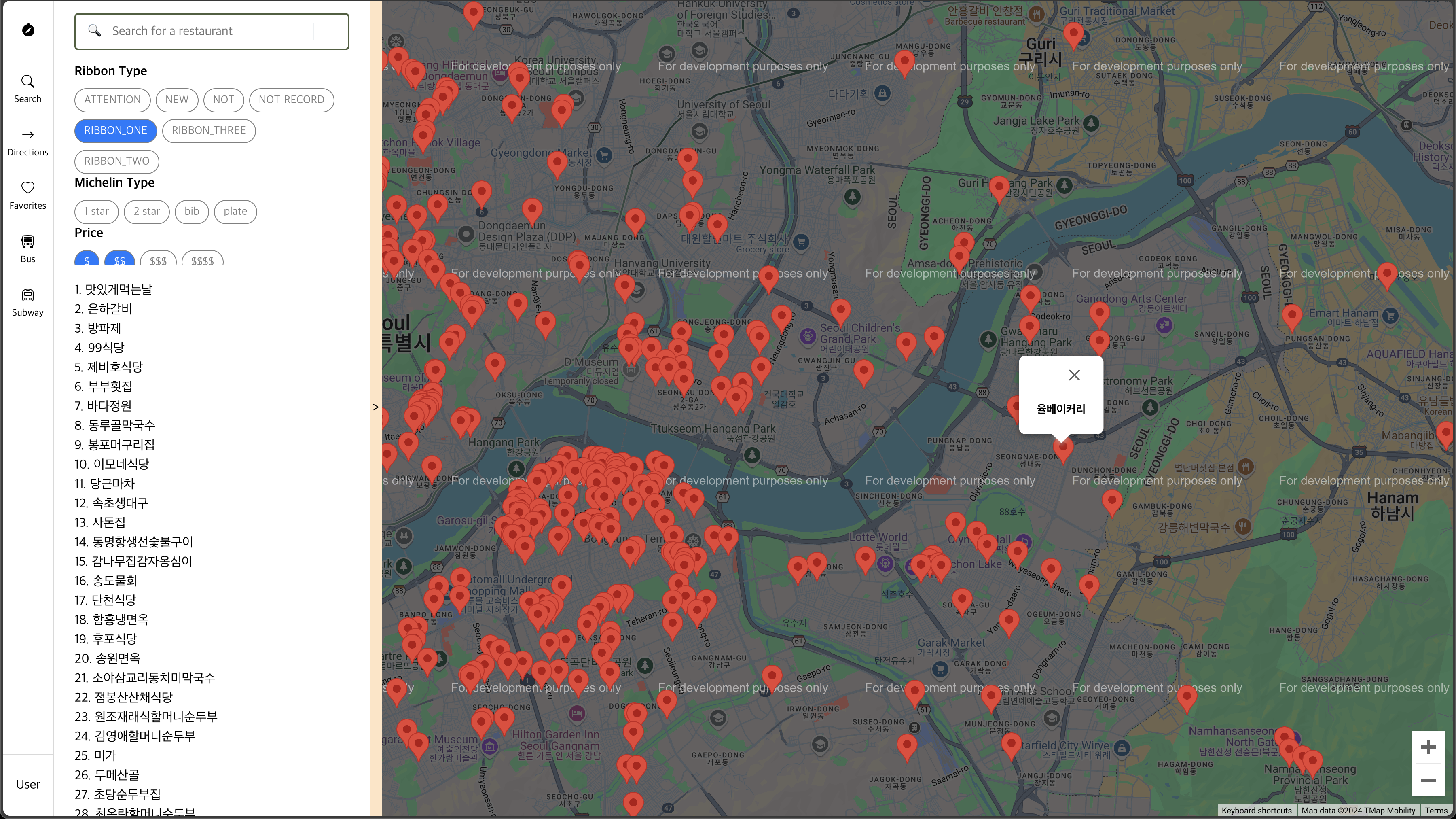This screenshot has width=1456, height=819.
Task: Select restaurant 14. 동명항생선숯불구이
Action: 134,542
